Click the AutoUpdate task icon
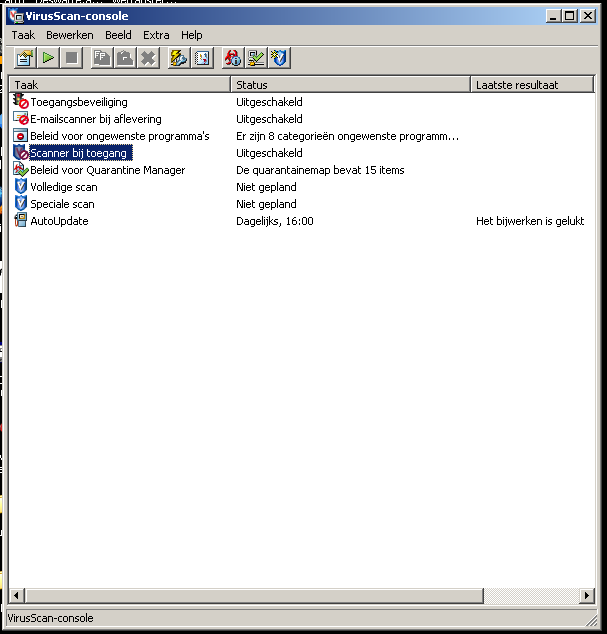The height and width of the screenshot is (634, 607). [x=20, y=220]
